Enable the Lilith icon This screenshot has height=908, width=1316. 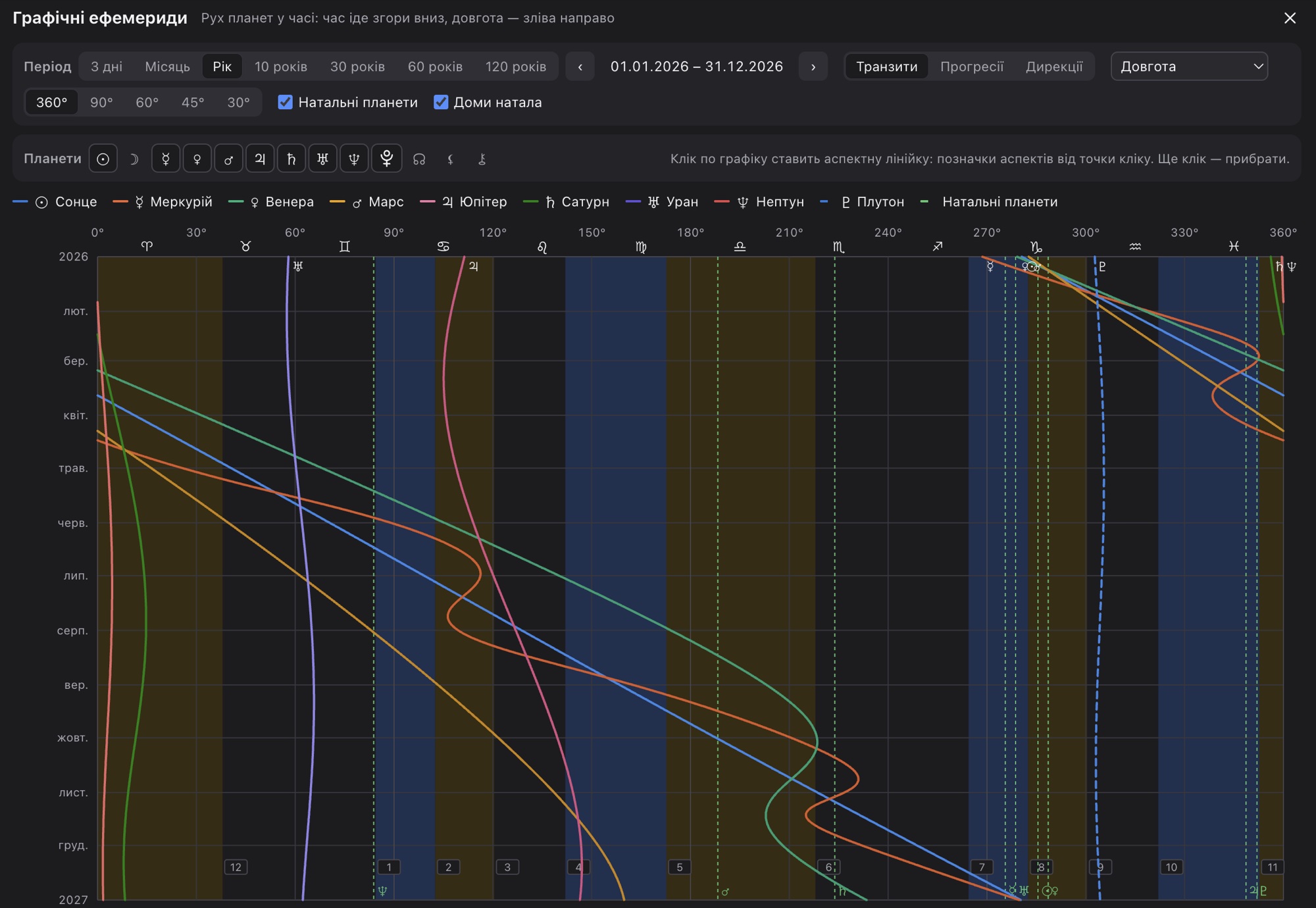451,159
